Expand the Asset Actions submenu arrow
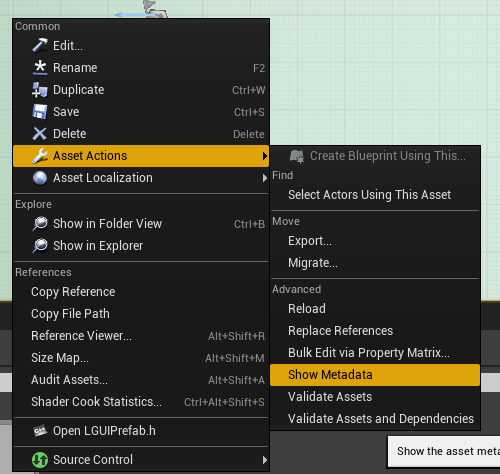Screen dimensions: 500x474 click(265, 156)
